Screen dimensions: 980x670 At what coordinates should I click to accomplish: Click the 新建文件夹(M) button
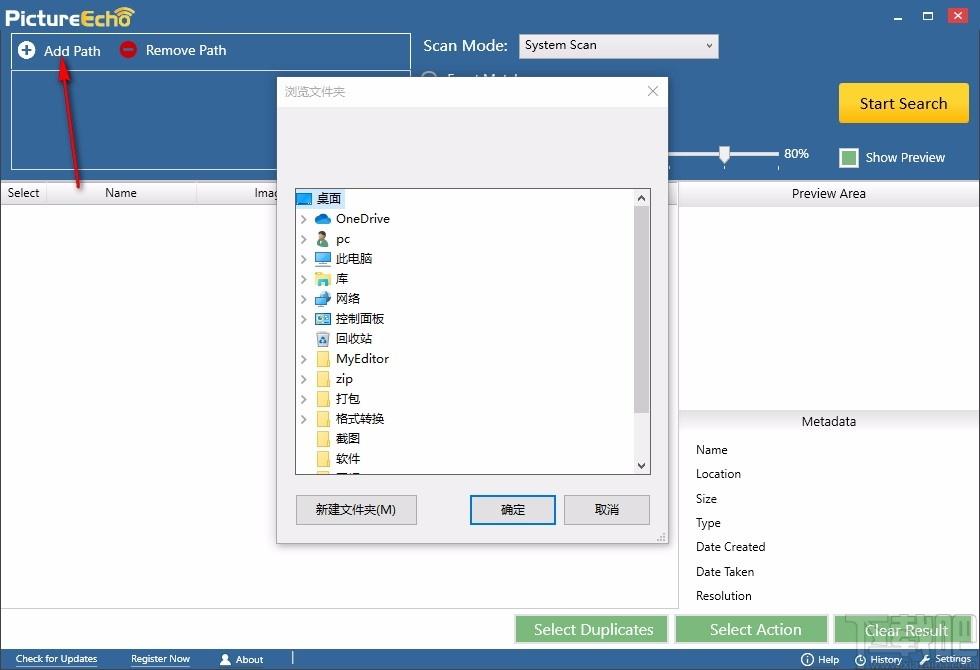[x=356, y=510]
